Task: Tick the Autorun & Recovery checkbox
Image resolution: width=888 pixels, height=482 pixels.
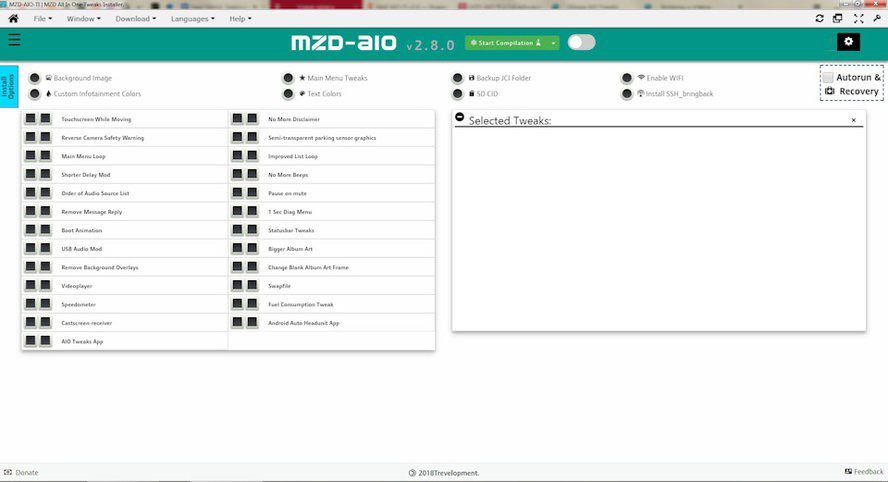Action: (828, 78)
